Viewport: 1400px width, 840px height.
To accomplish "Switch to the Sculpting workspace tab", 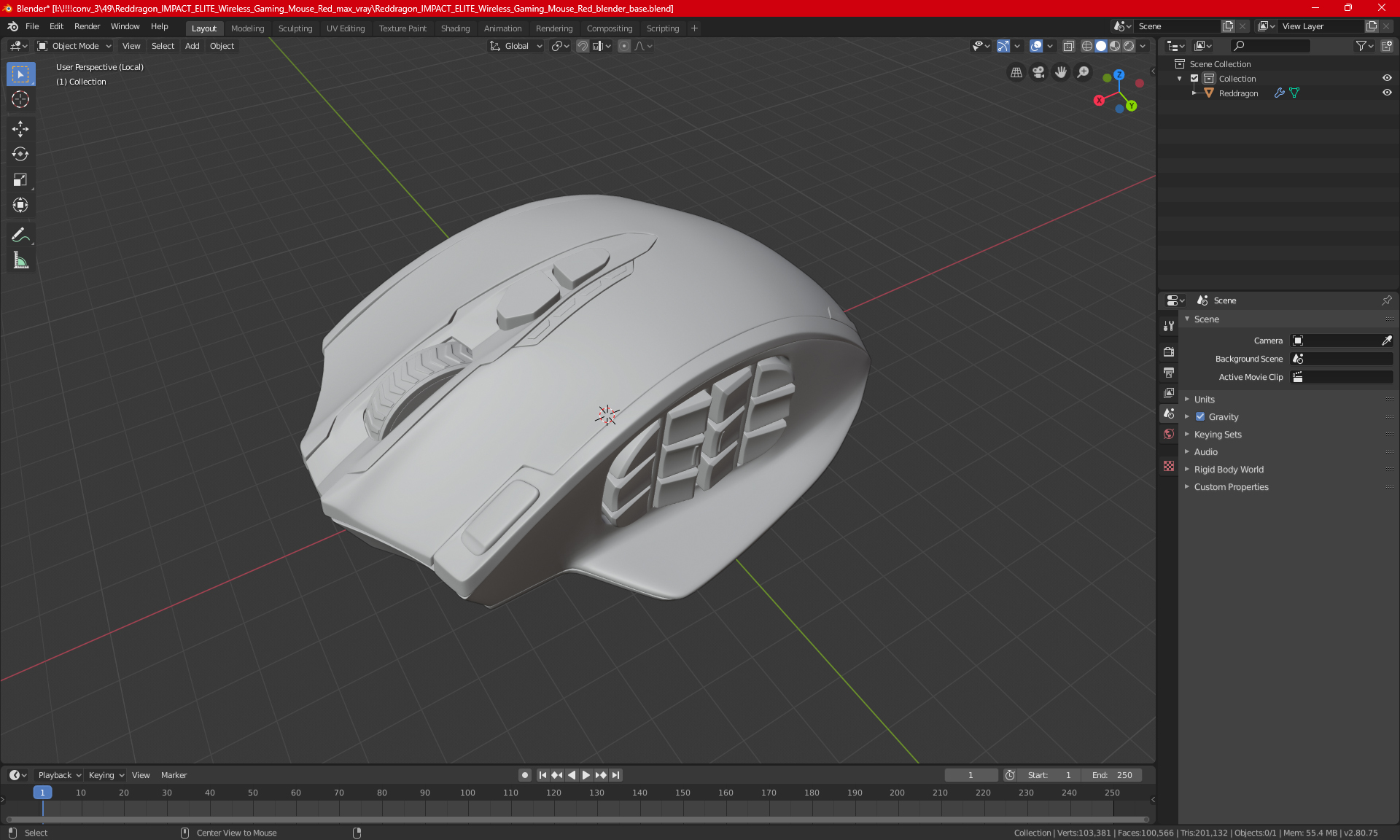I will coord(295,28).
